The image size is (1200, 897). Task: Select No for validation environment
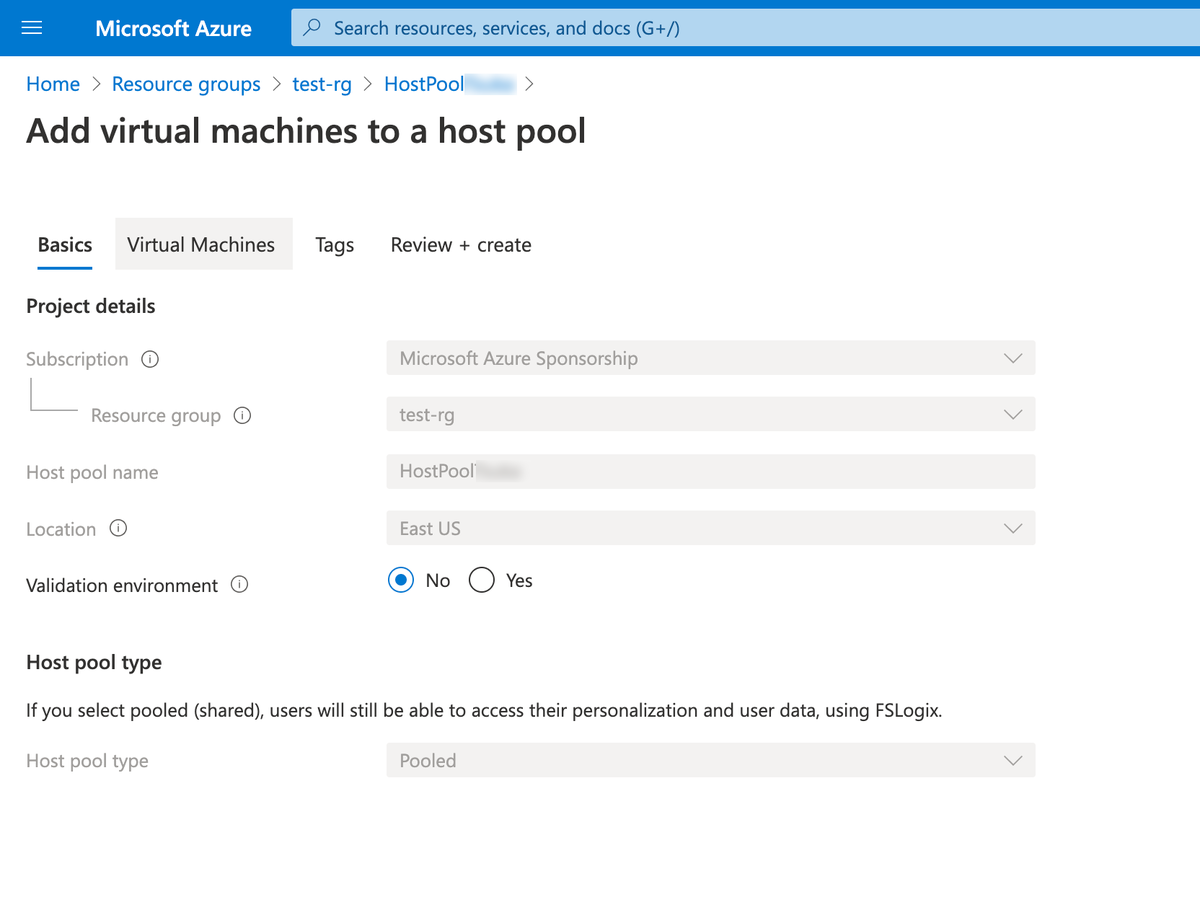point(401,581)
